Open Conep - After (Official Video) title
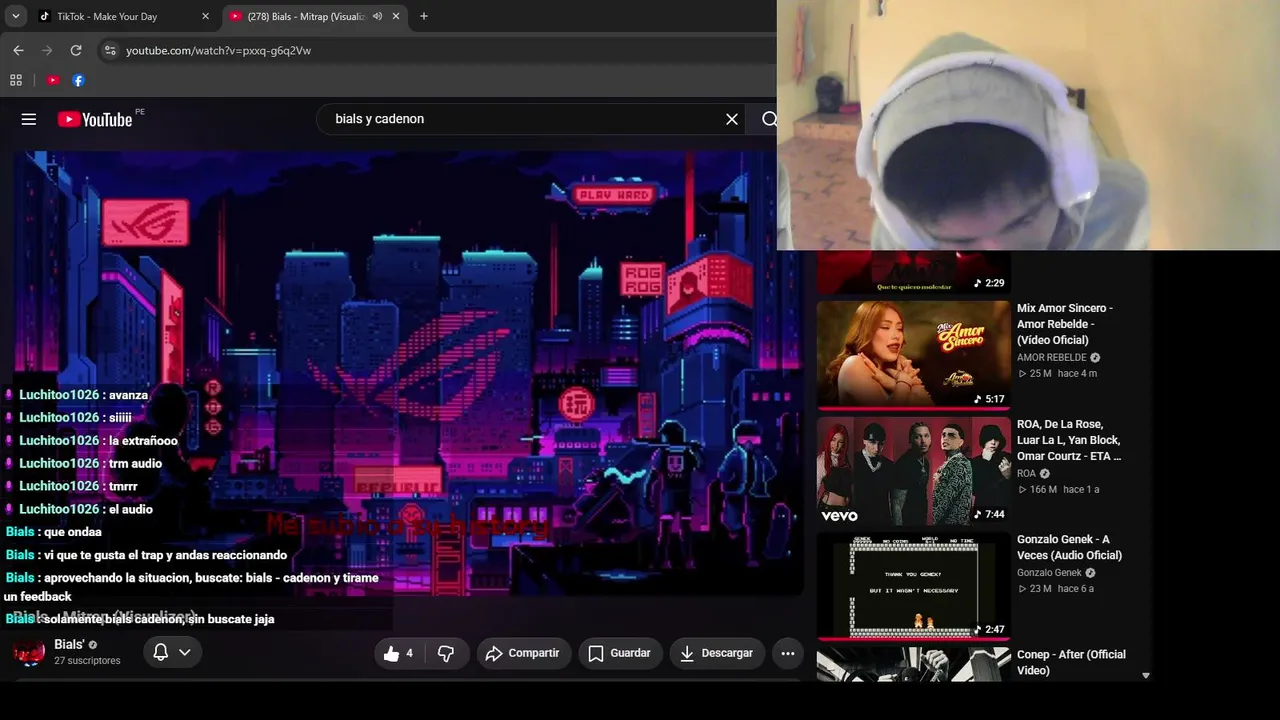 click(1071, 662)
